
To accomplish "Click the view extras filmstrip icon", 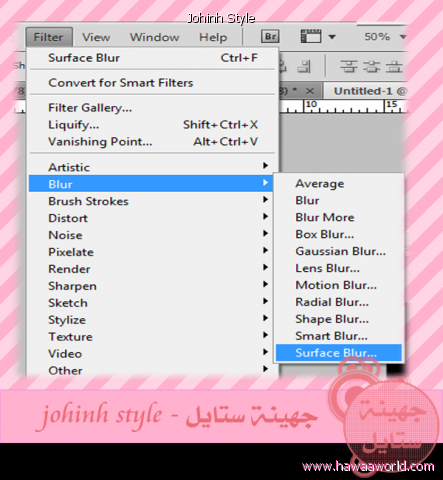I will (x=311, y=36).
